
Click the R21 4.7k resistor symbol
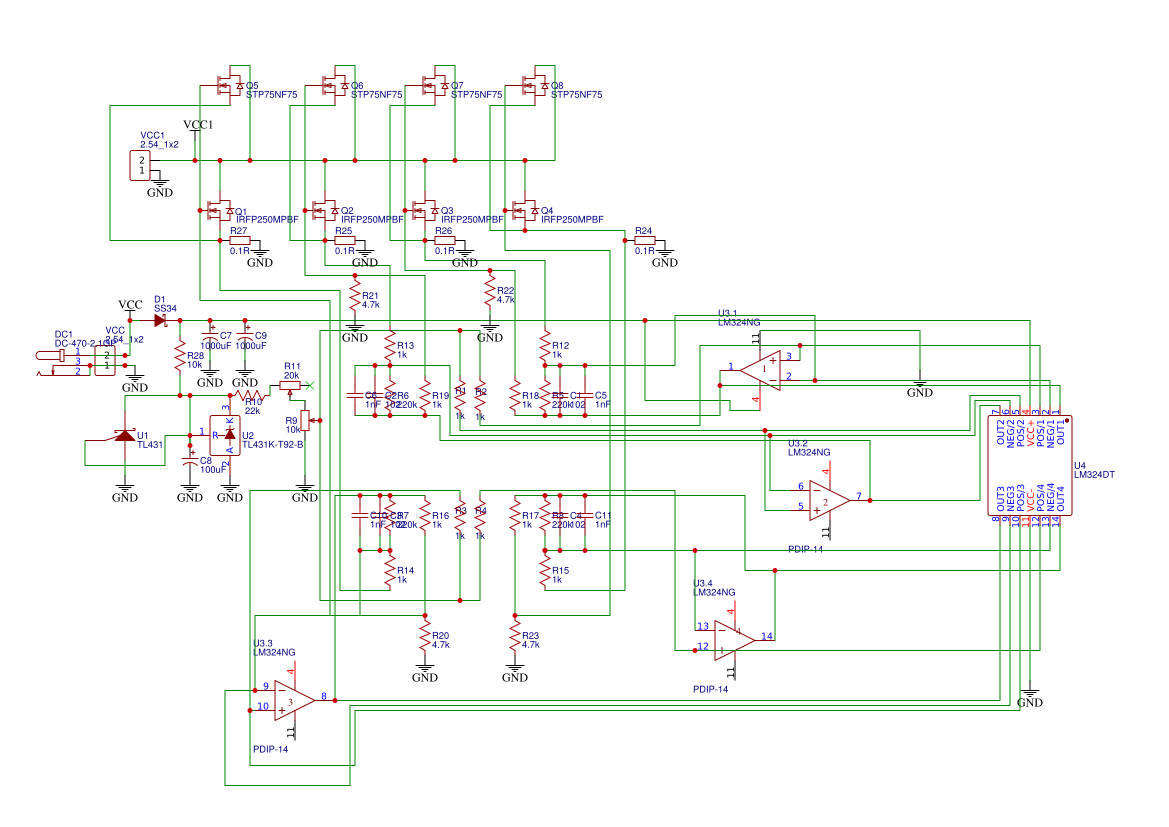tap(355, 294)
